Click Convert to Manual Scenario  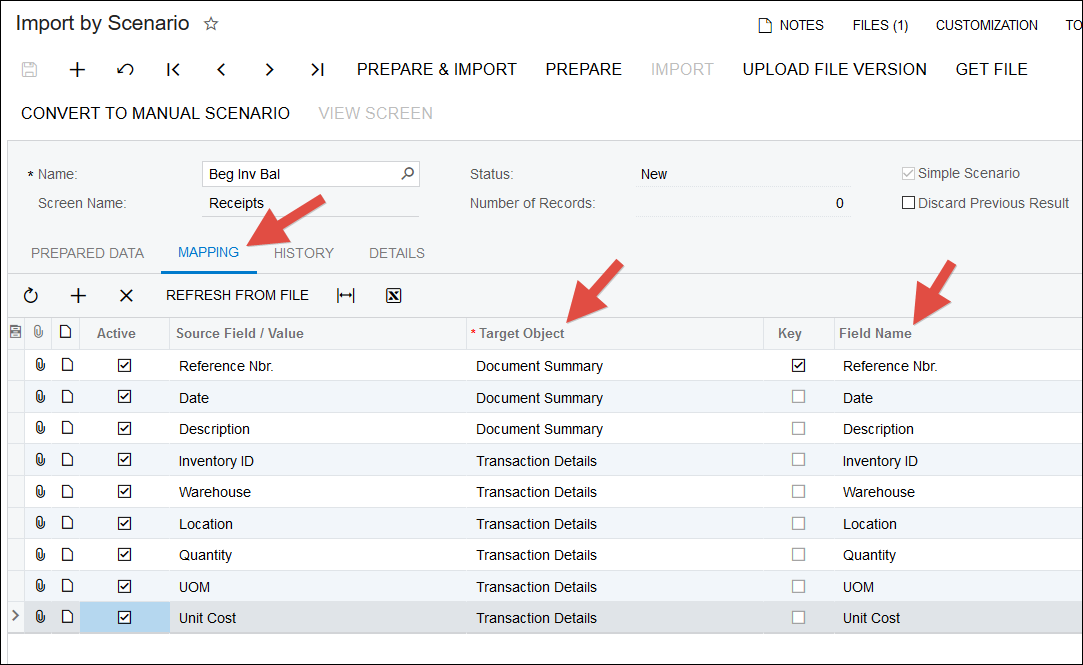[x=155, y=113]
